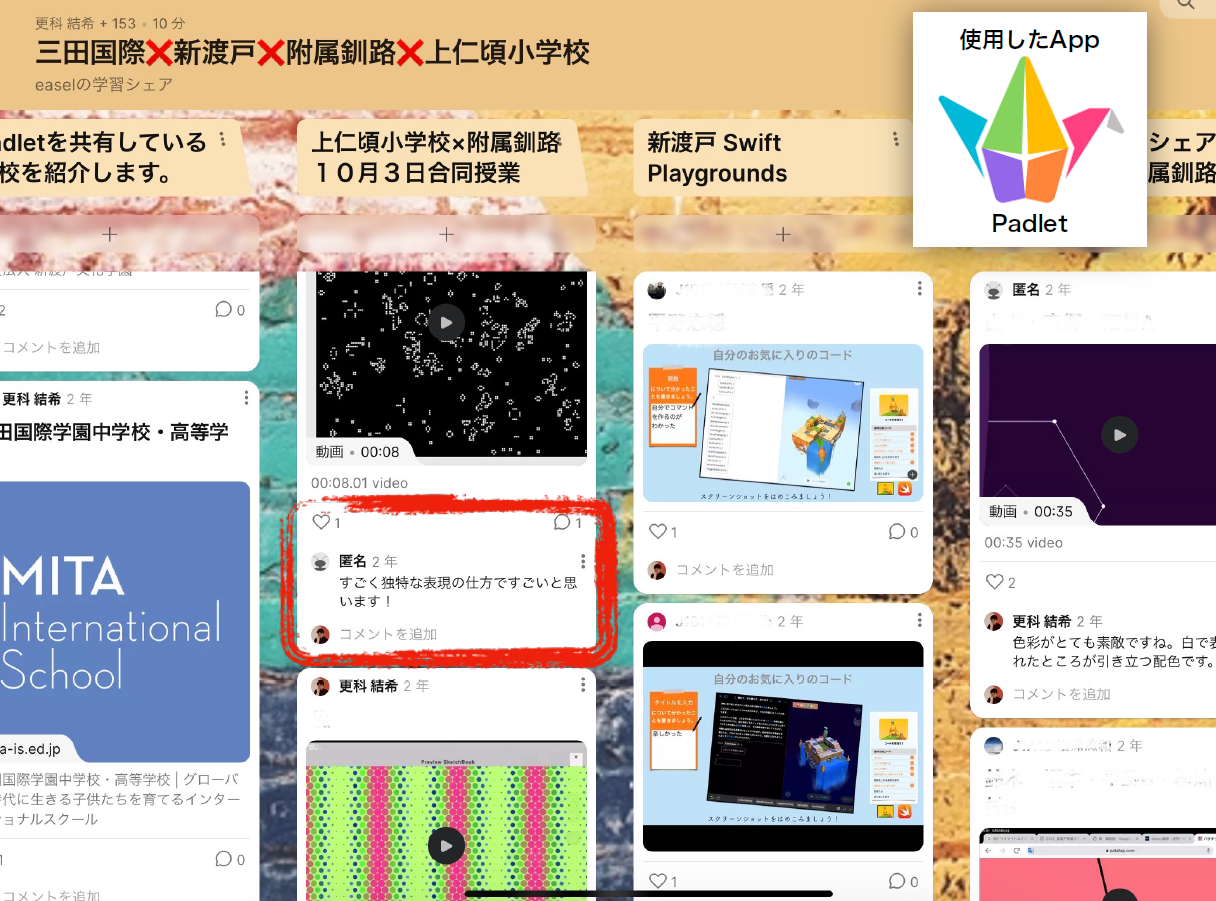Screen dimensions: 1216x901
Task: Open comment bubble on first Swift Playgrounds post
Action: coord(897,532)
